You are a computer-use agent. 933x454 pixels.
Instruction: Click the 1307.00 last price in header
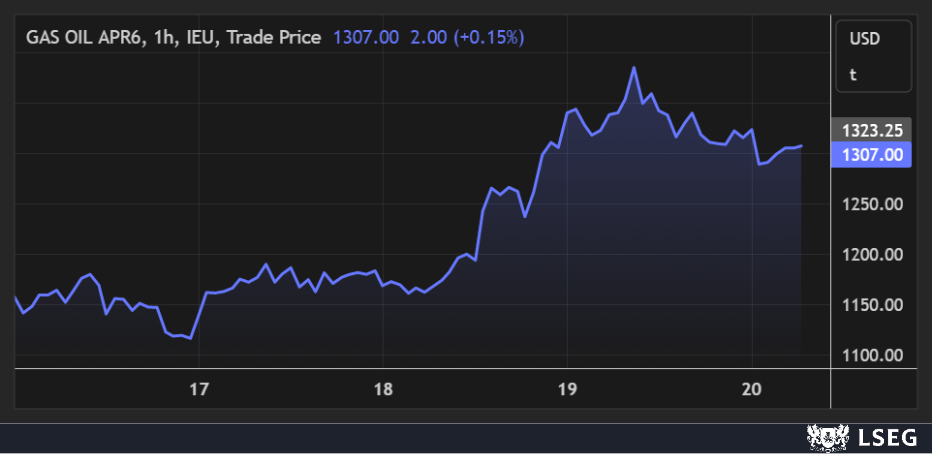point(365,37)
